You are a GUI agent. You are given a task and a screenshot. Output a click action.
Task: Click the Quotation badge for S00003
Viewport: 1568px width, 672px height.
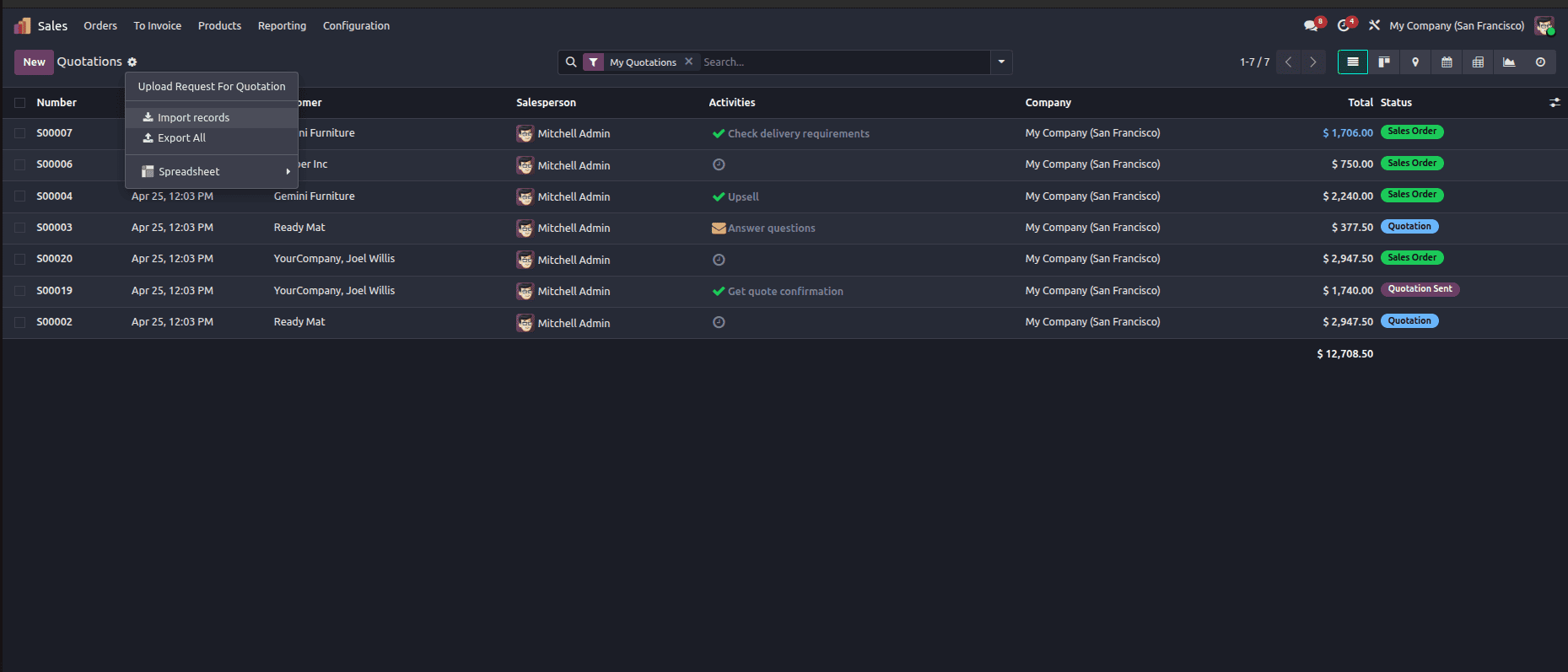point(1409,227)
